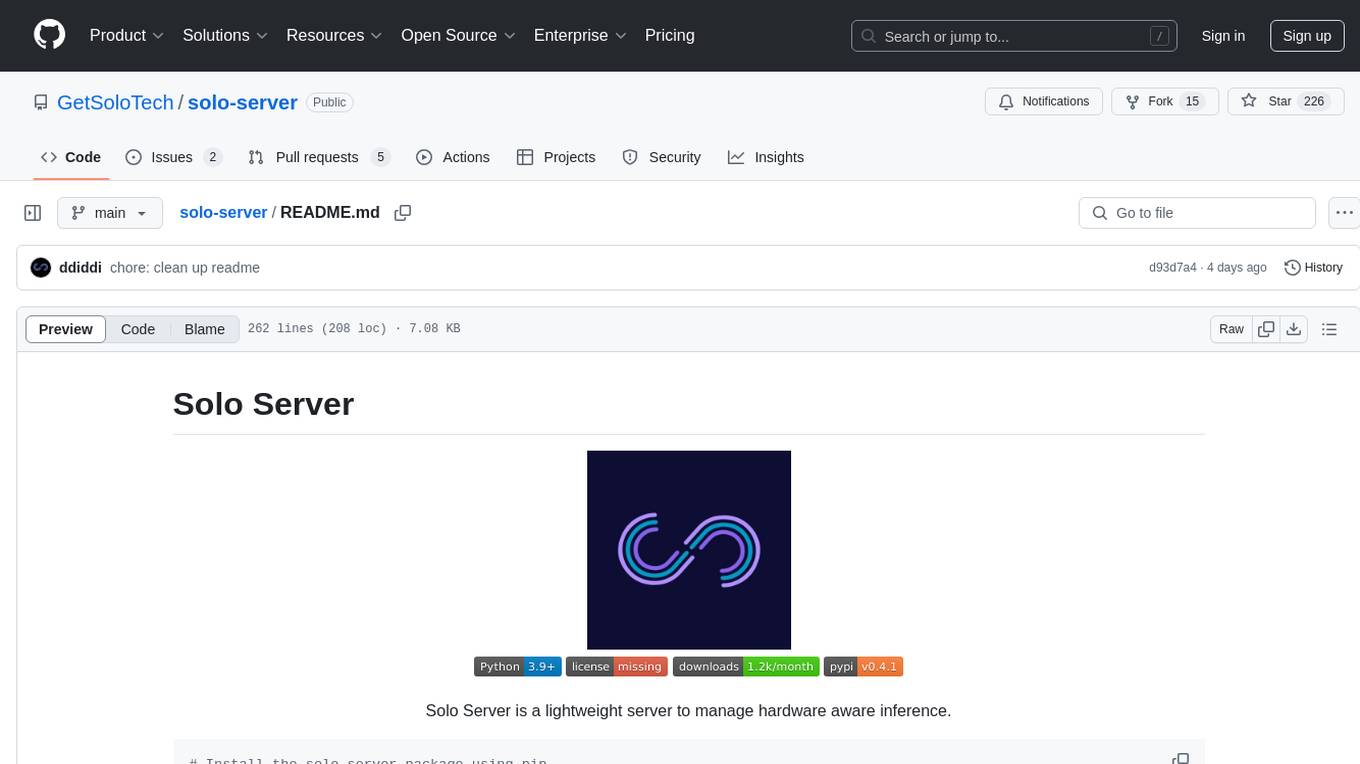Click the Fork count 15
Viewport: 1360px width, 764px height.
1192,102
